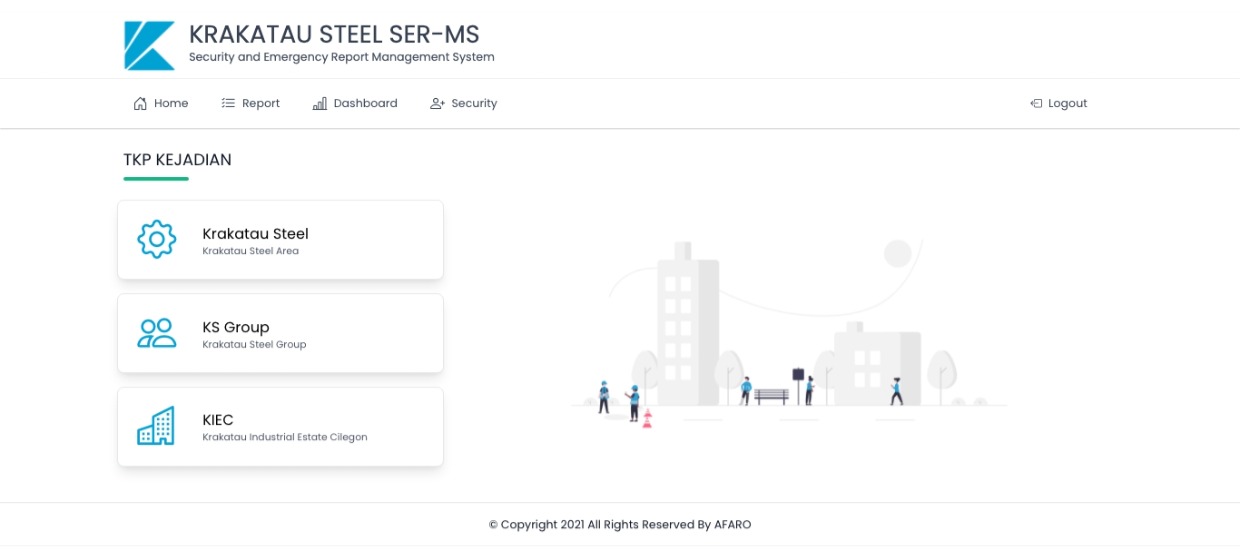The image size is (1240, 559).
Task: Click the building icon on KIEC card
Action: click(x=156, y=426)
